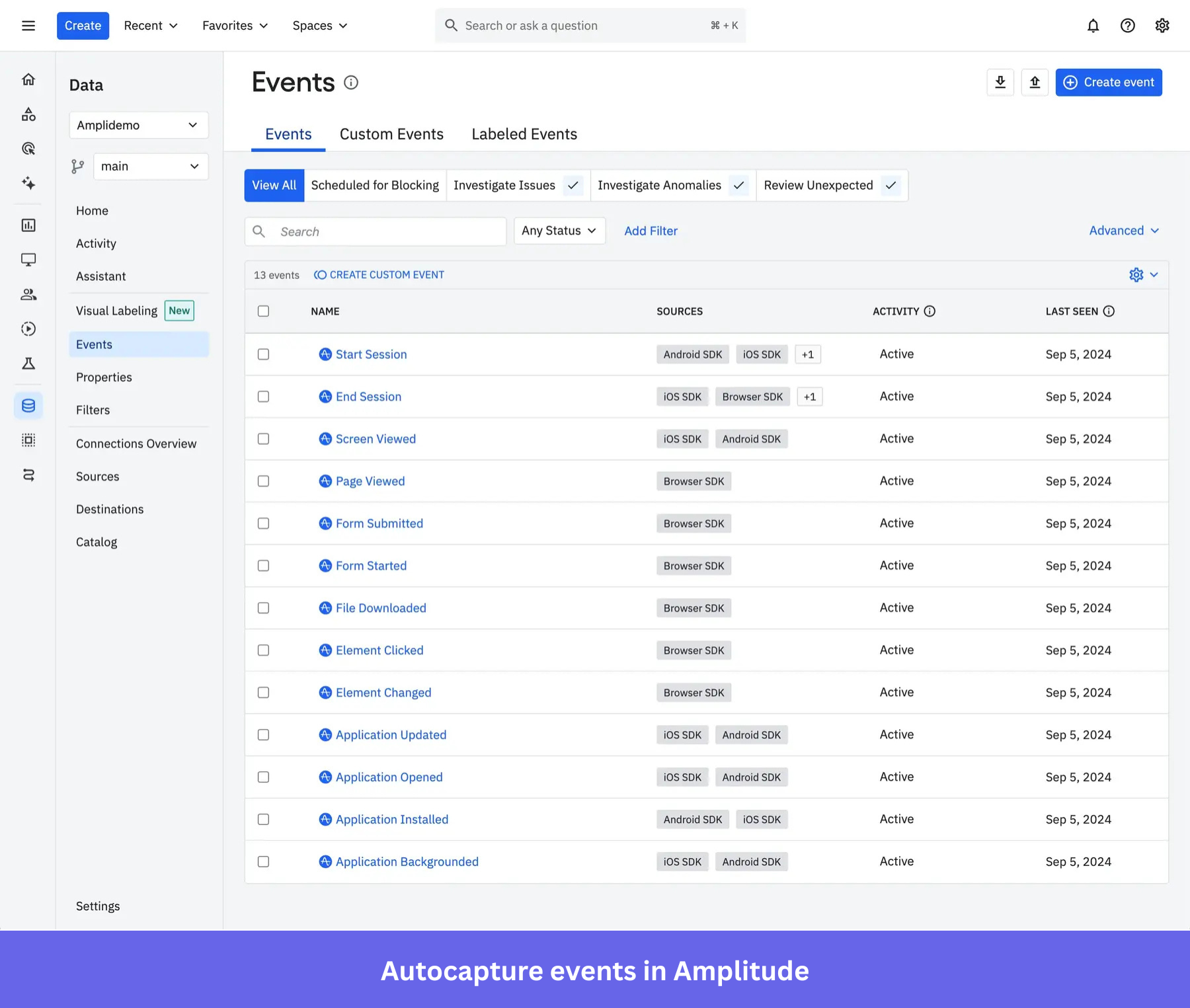Expand the Recent dropdown
Image resolution: width=1190 pixels, height=1008 pixels.
coord(151,26)
